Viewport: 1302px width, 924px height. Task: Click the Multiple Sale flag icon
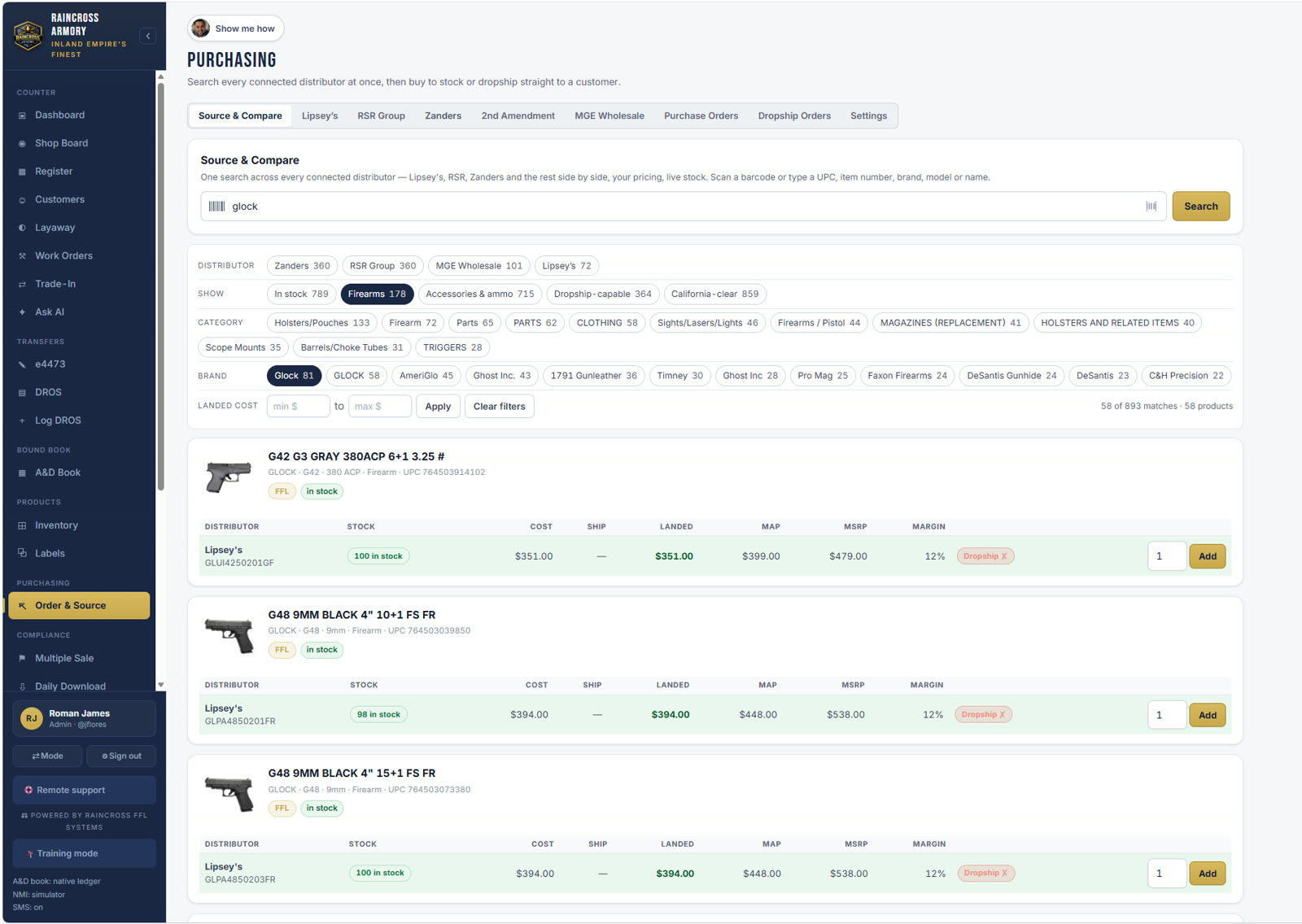[x=22, y=658]
